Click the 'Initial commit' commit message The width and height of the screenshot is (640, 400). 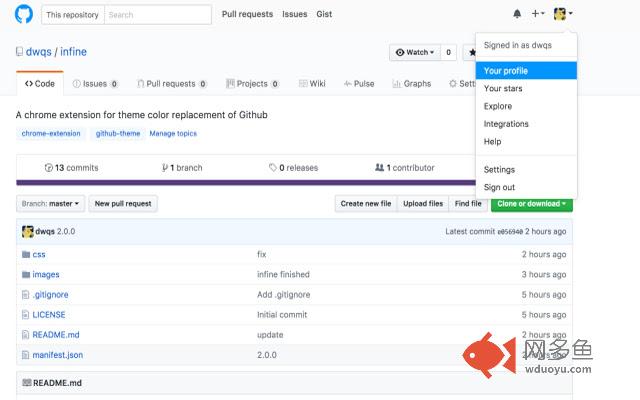pos(282,315)
